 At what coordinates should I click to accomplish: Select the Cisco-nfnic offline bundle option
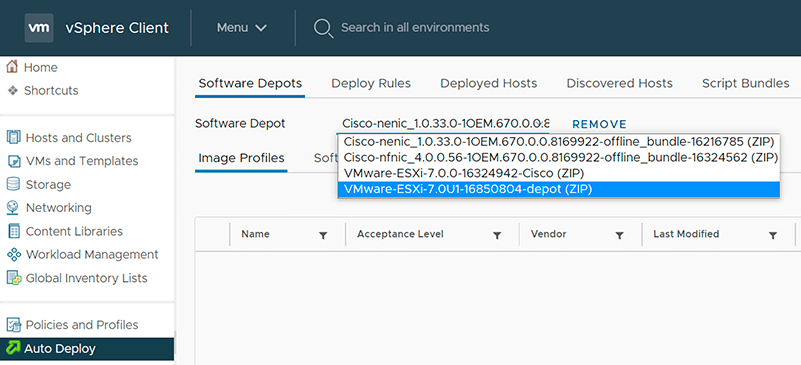coord(558,157)
